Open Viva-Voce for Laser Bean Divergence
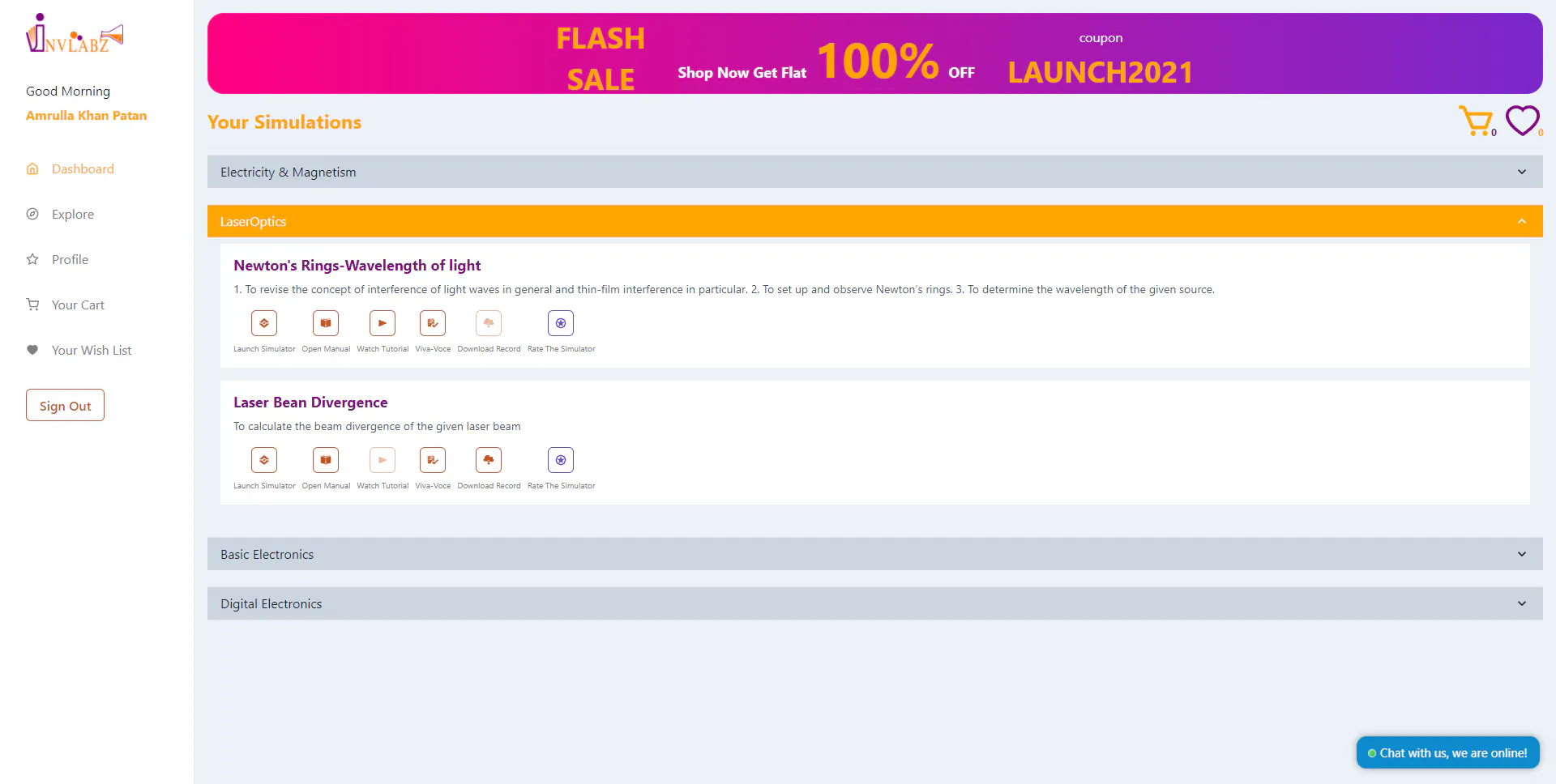 (x=433, y=460)
